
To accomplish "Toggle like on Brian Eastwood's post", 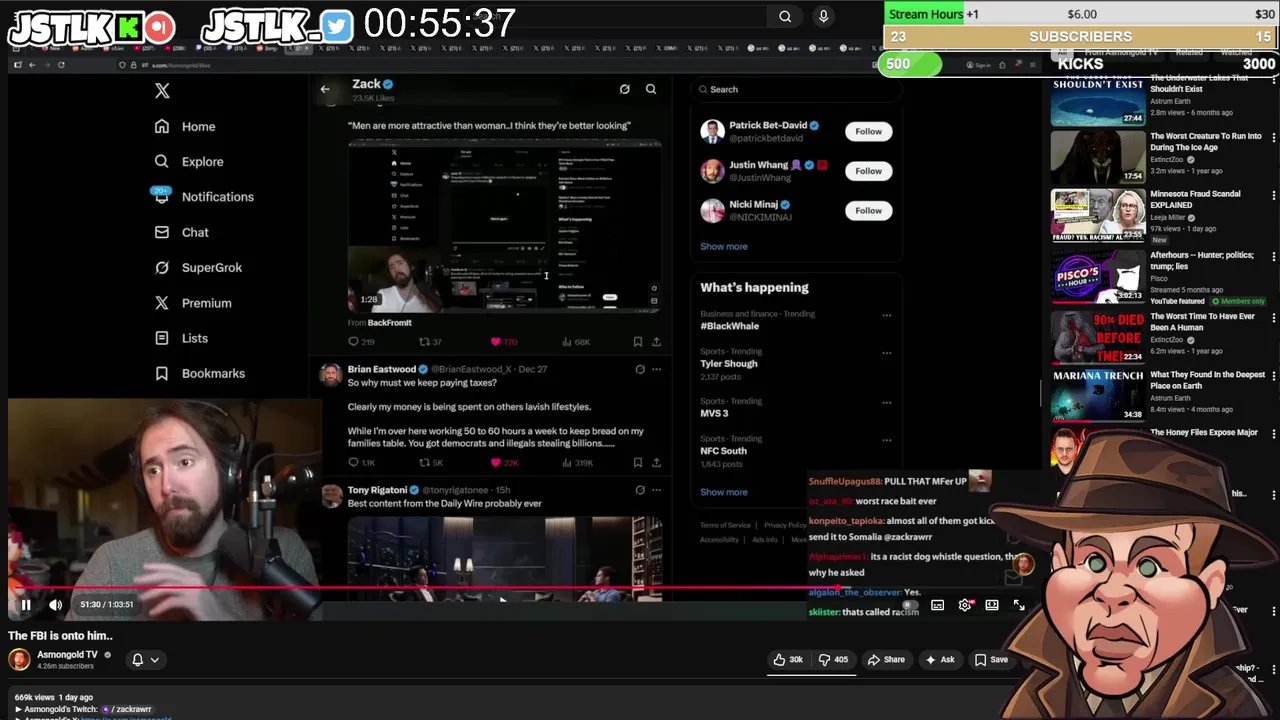I will tap(495, 463).
